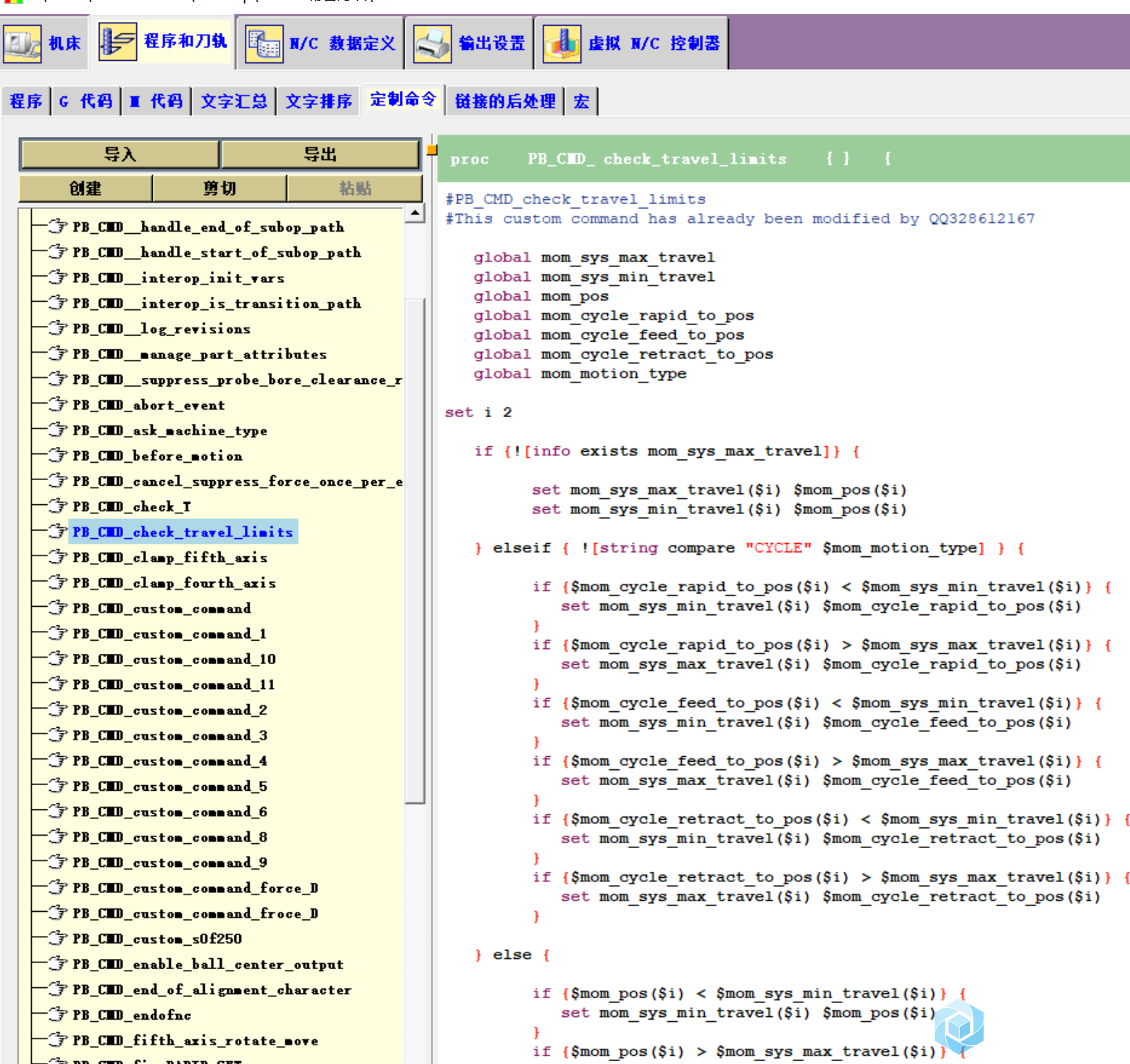Click hand icon beside PB_CMD_custom_command_8
The height and width of the screenshot is (1064, 1130).
point(57,836)
